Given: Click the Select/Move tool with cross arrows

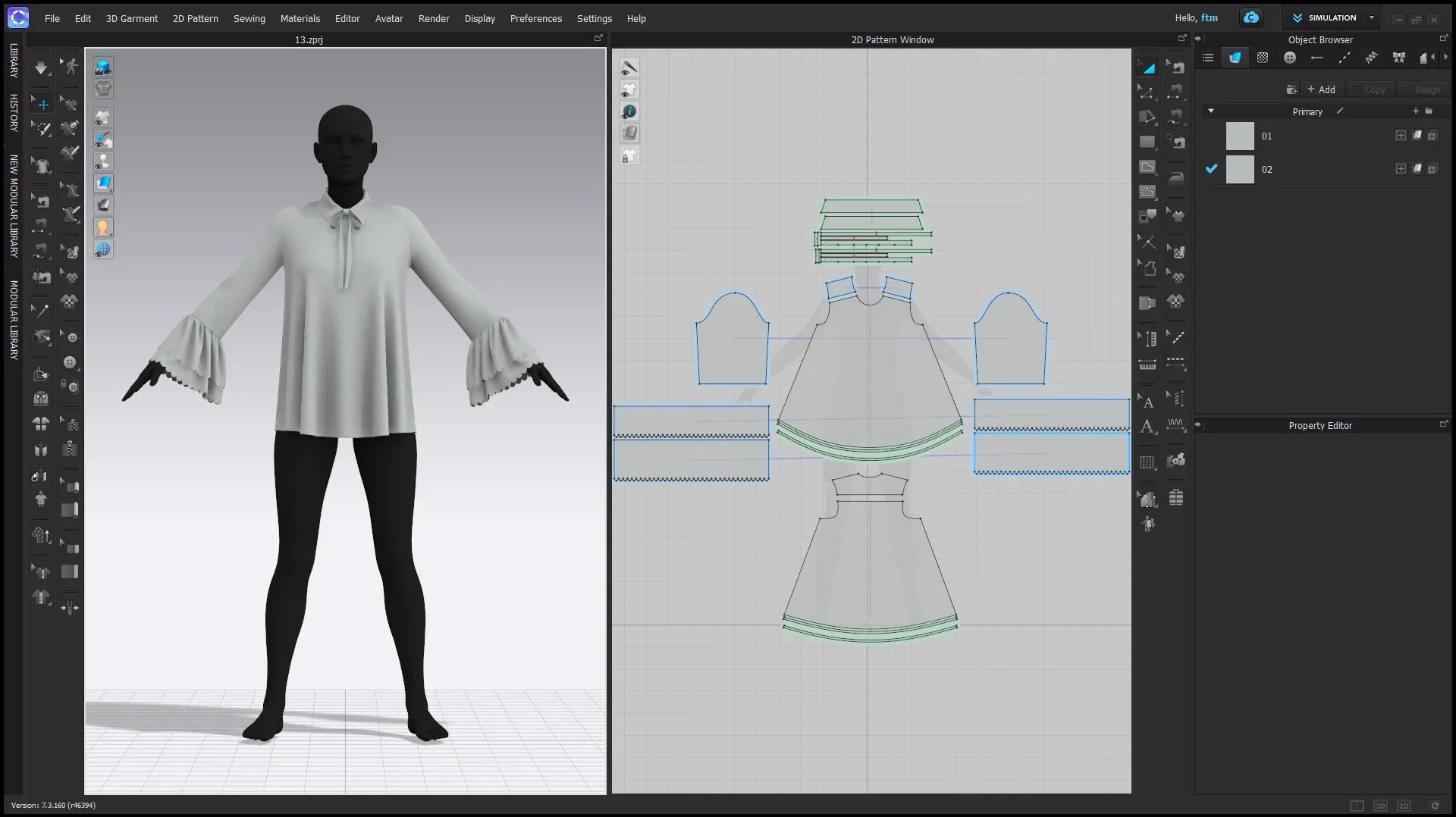Looking at the screenshot, I should tap(42, 105).
